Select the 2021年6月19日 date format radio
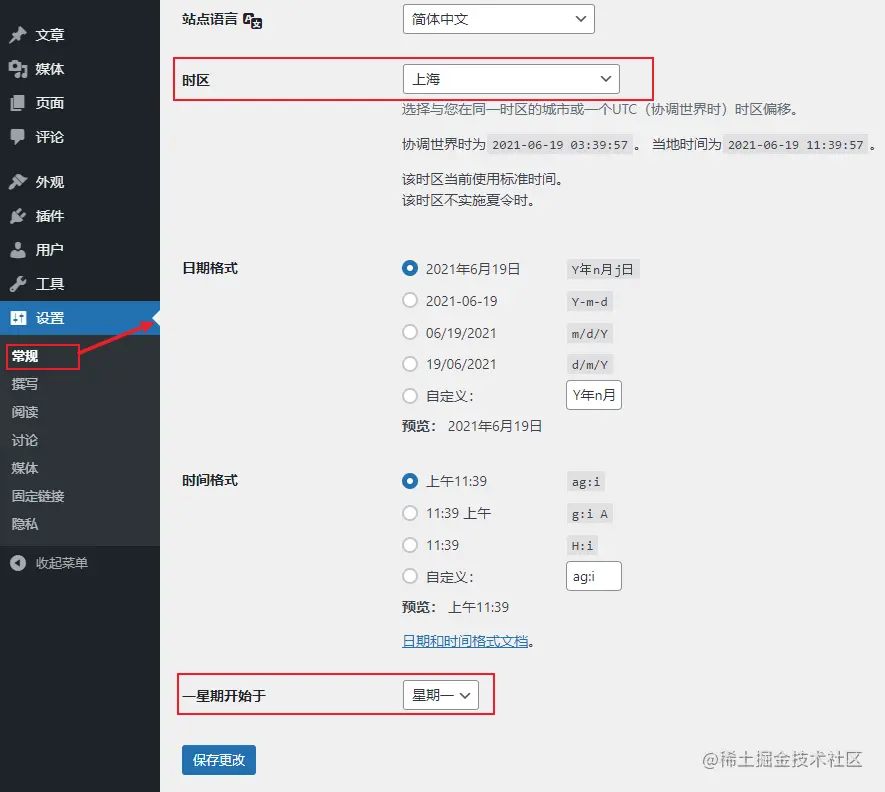 pyautogui.click(x=410, y=268)
